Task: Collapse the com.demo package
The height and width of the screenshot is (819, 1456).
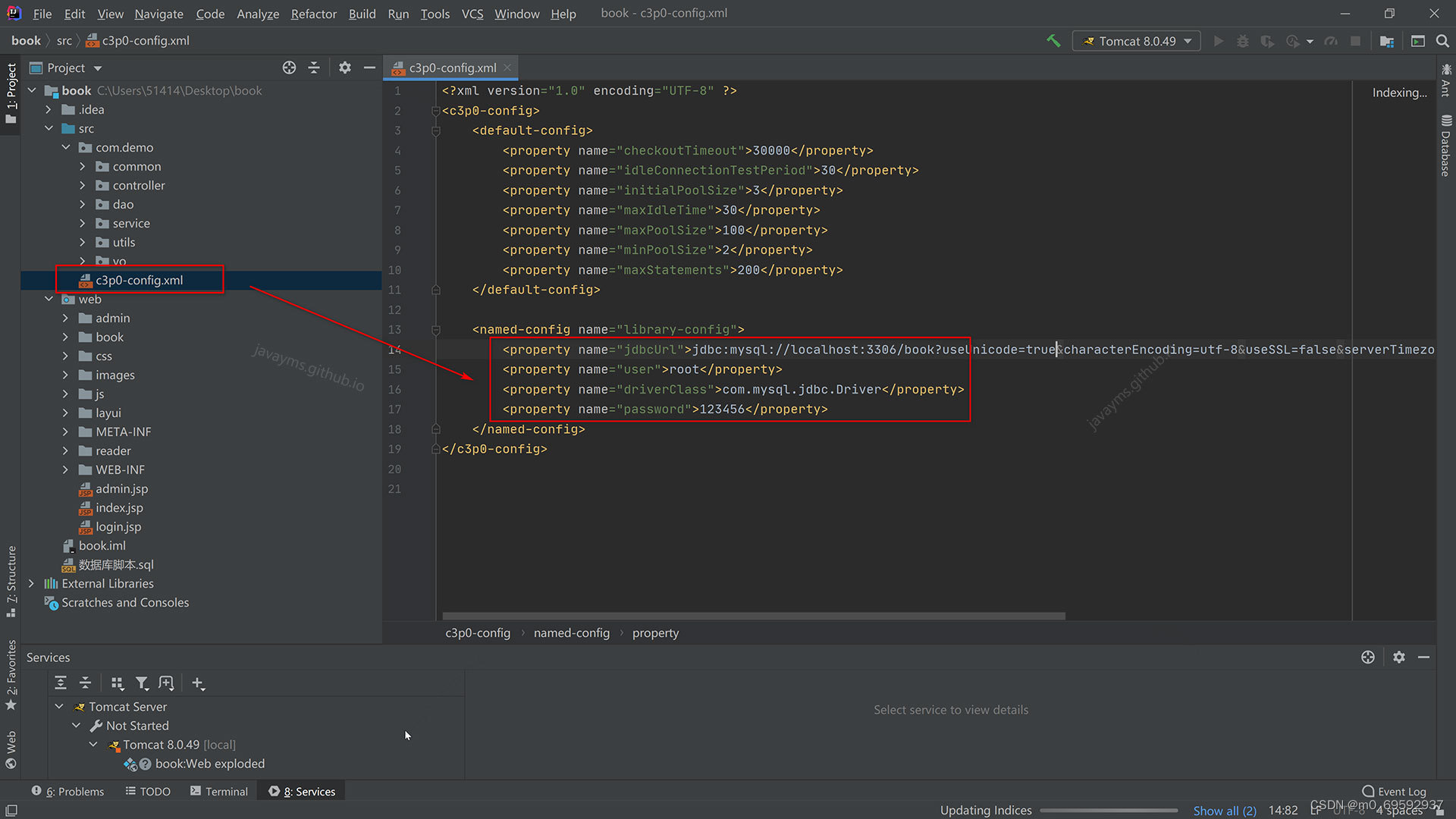Action: click(x=65, y=147)
